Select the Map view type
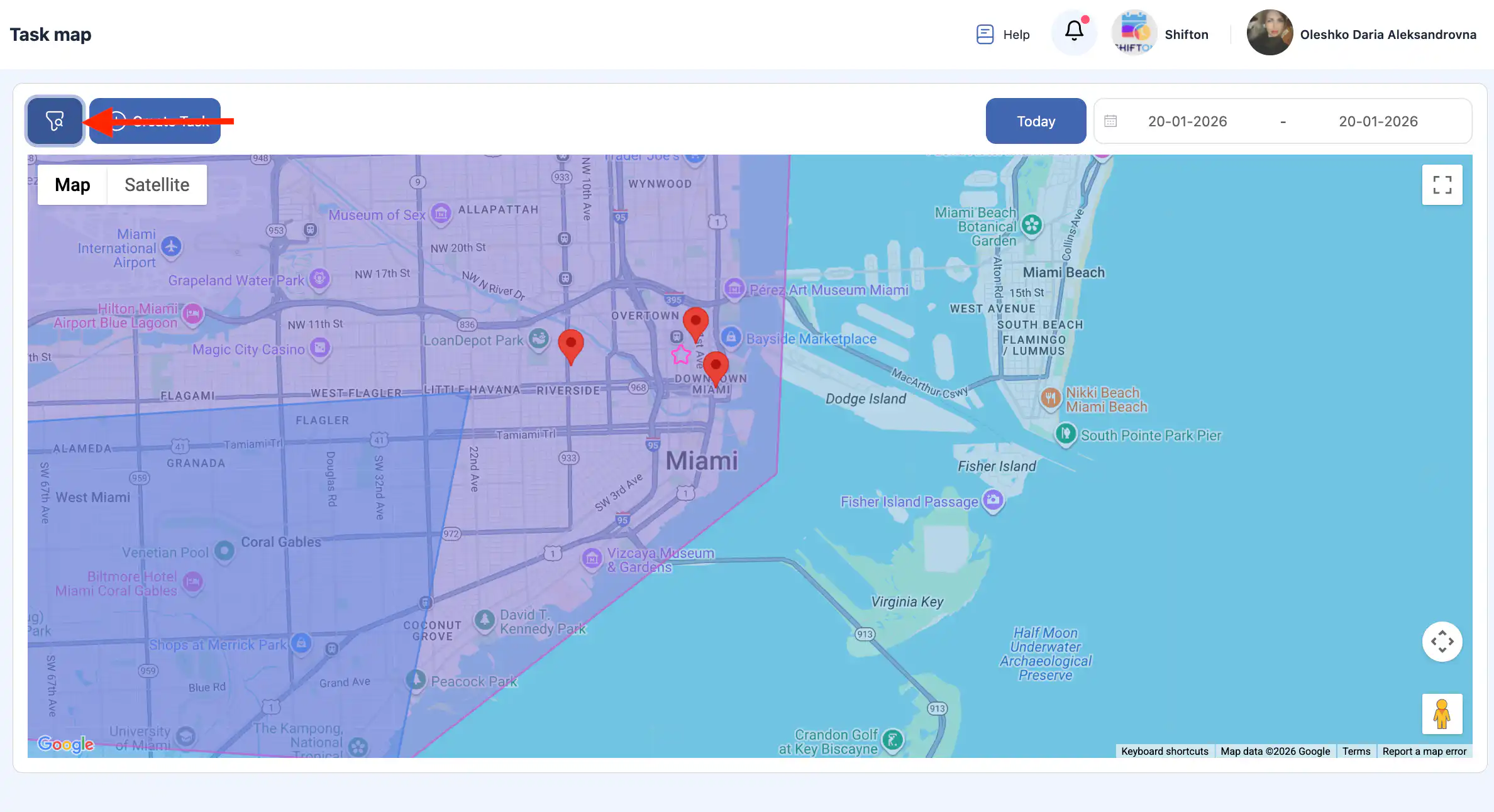 point(72,185)
